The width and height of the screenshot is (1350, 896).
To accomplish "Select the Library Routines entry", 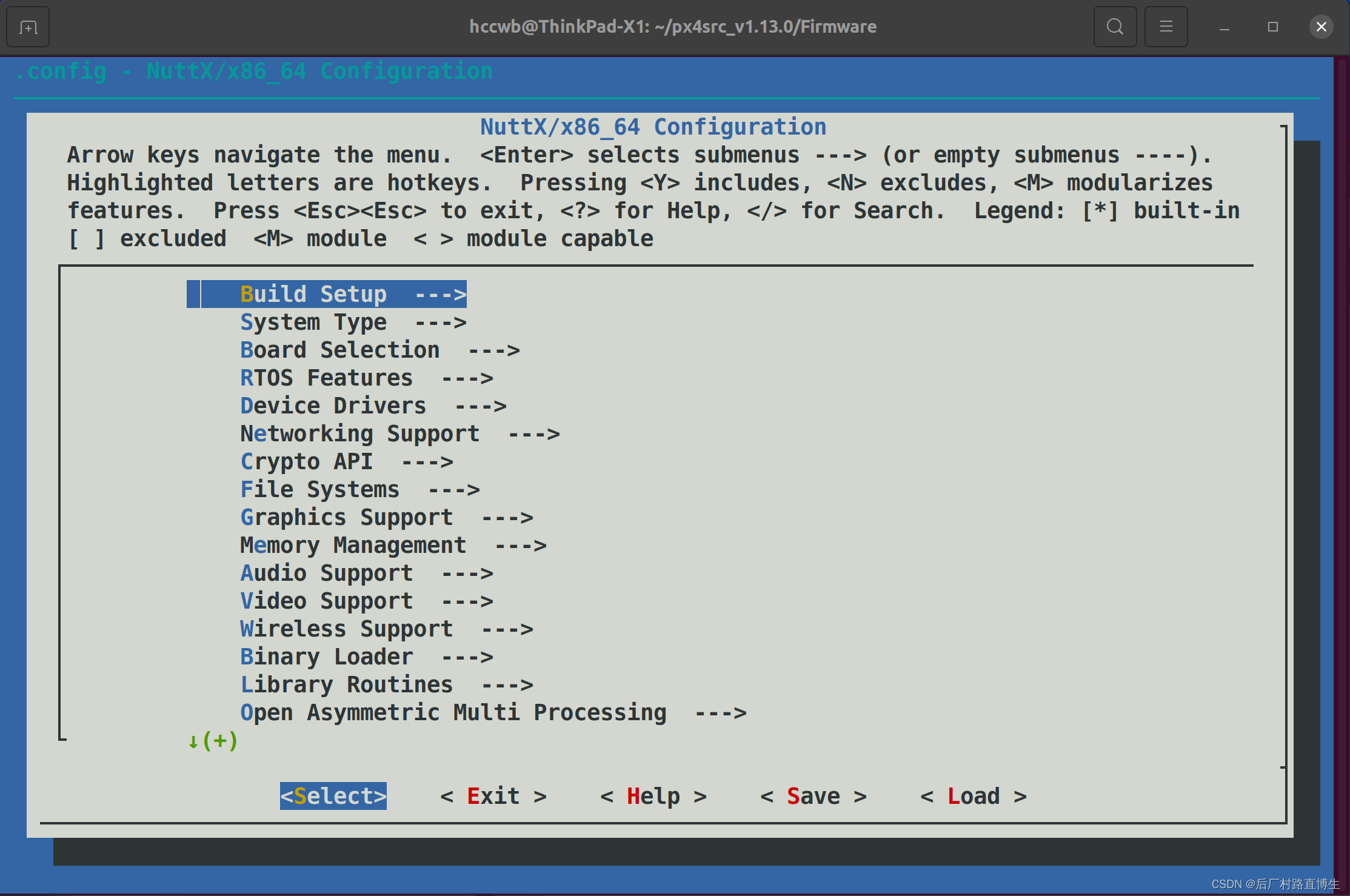I will [387, 685].
